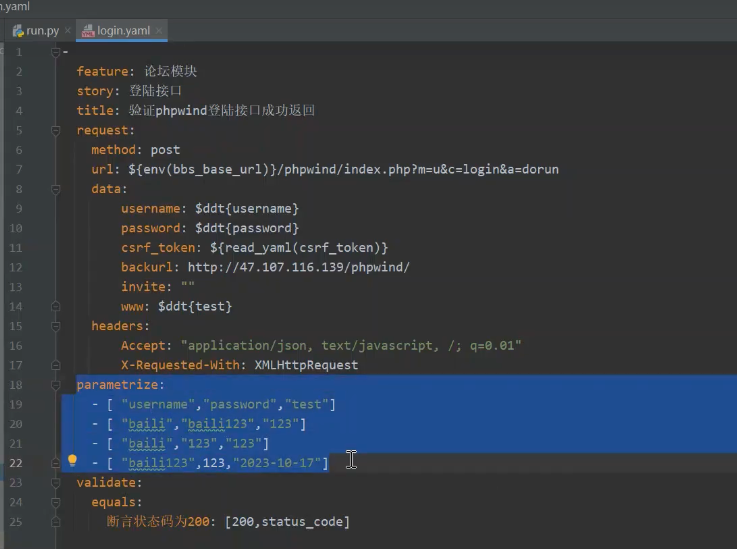Collapse the fold marker at line 1
The width and height of the screenshot is (737, 549).
click(55, 52)
